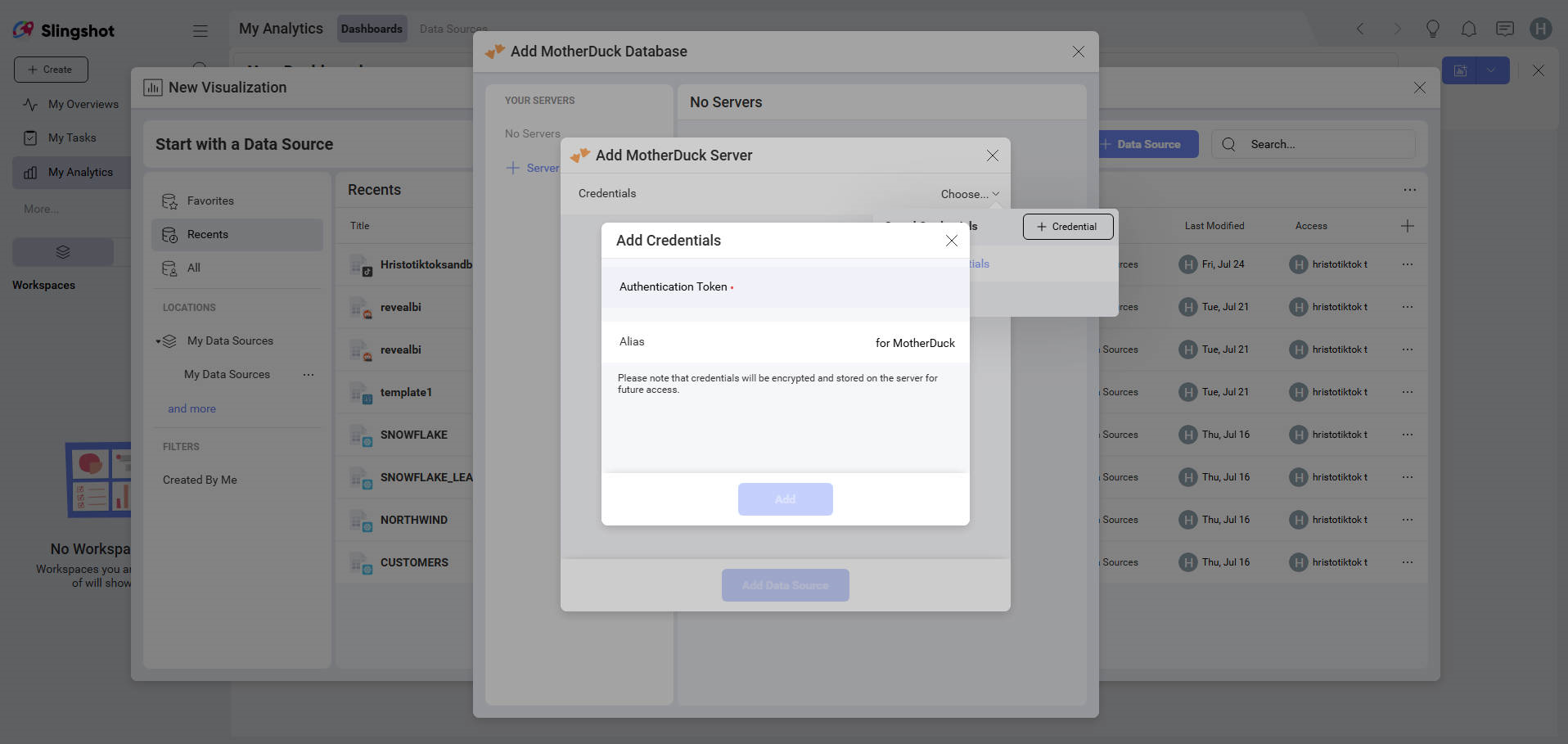Open the lightbulb tips icon
The width and height of the screenshot is (1568, 744).
[x=1433, y=29]
